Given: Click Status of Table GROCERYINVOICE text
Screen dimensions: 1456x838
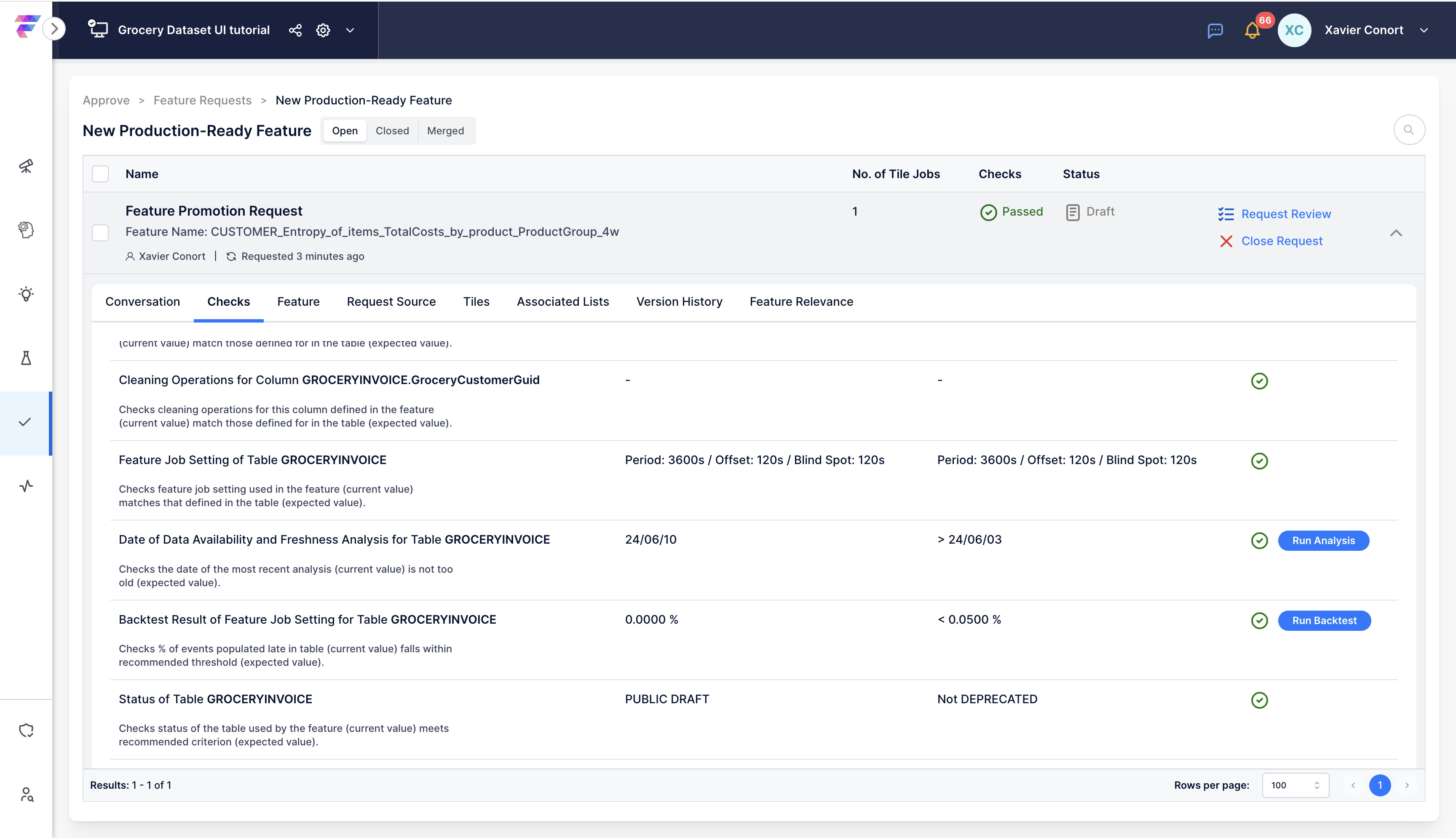Looking at the screenshot, I should point(215,699).
